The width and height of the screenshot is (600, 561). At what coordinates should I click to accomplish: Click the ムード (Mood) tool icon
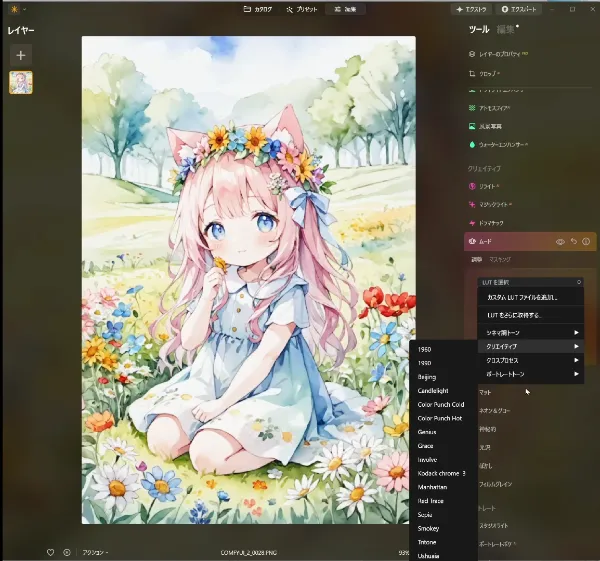pyautogui.click(x=472, y=241)
